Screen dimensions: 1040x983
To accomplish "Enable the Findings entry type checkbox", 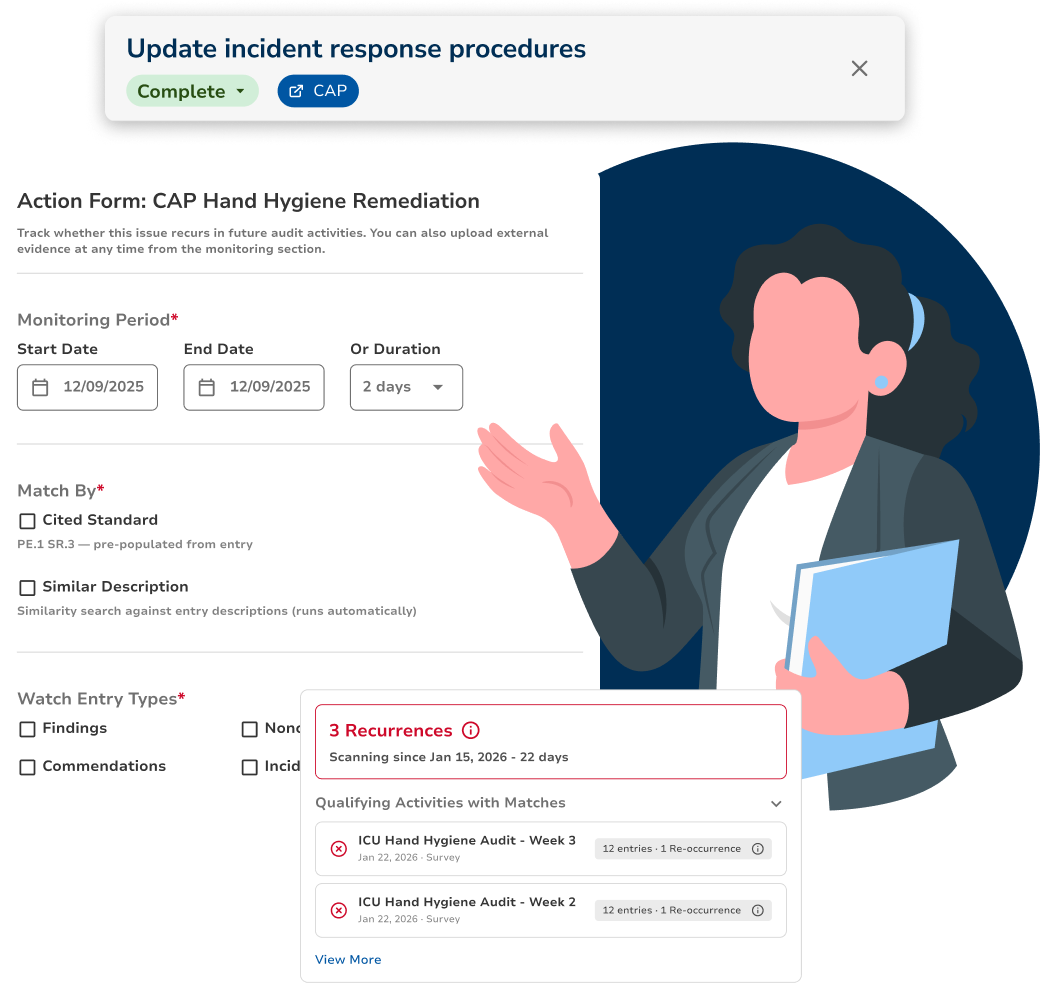I will 27,730.
